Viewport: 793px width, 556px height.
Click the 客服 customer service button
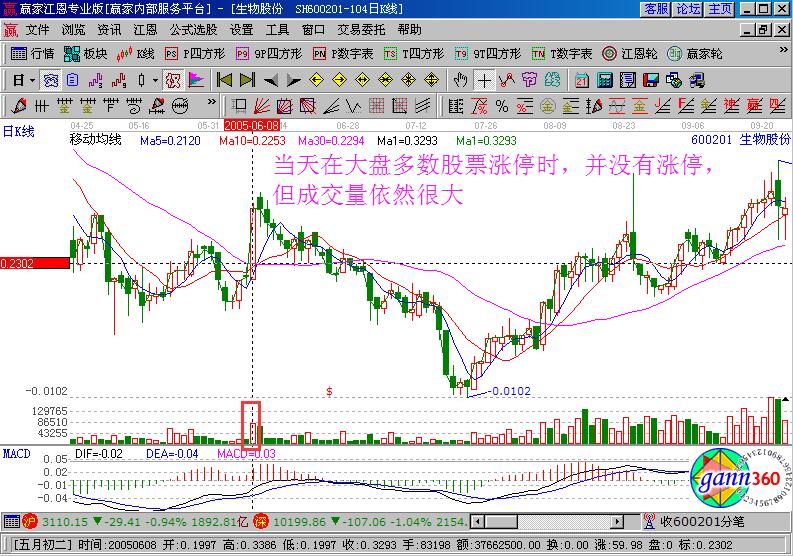coord(655,9)
